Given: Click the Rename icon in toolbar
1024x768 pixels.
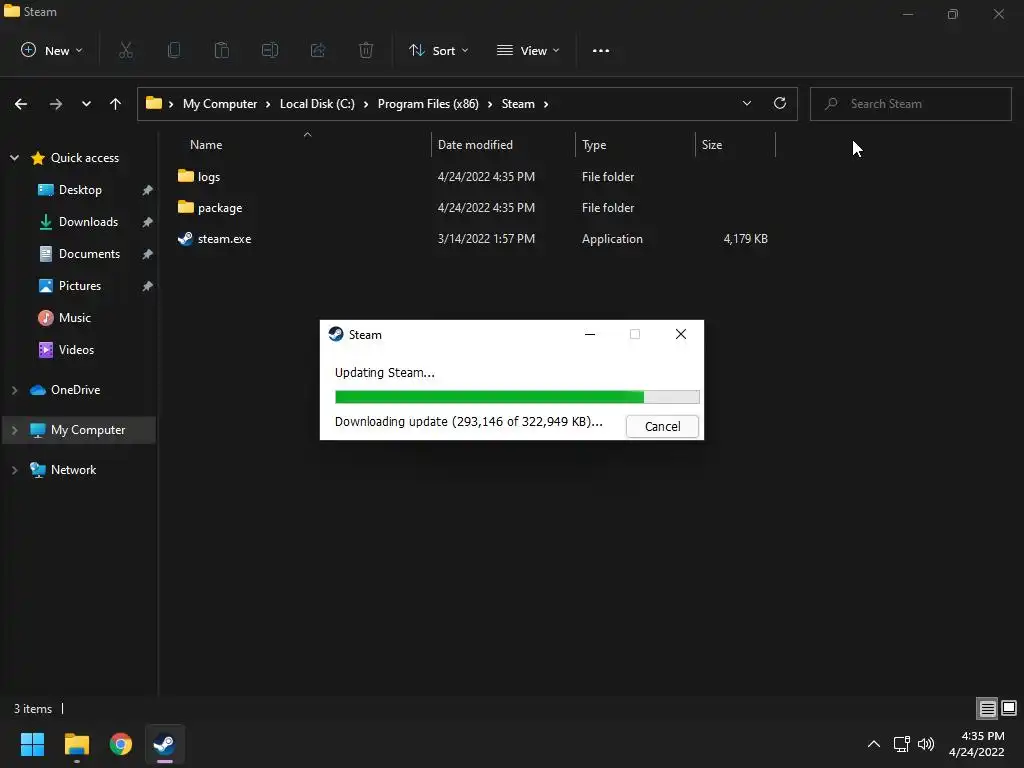Looking at the screenshot, I should click(270, 50).
